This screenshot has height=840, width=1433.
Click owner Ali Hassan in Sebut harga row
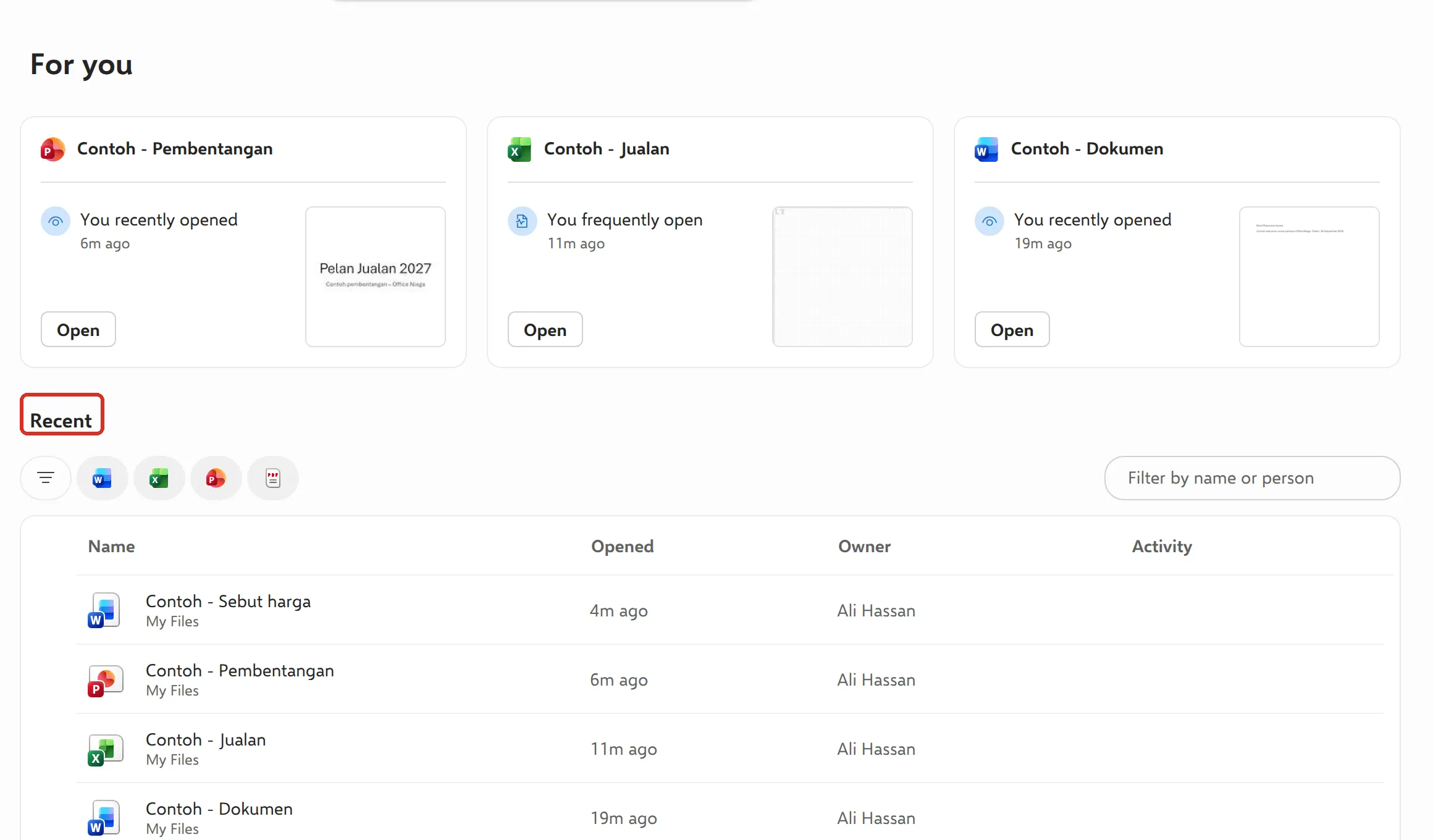[x=876, y=611]
